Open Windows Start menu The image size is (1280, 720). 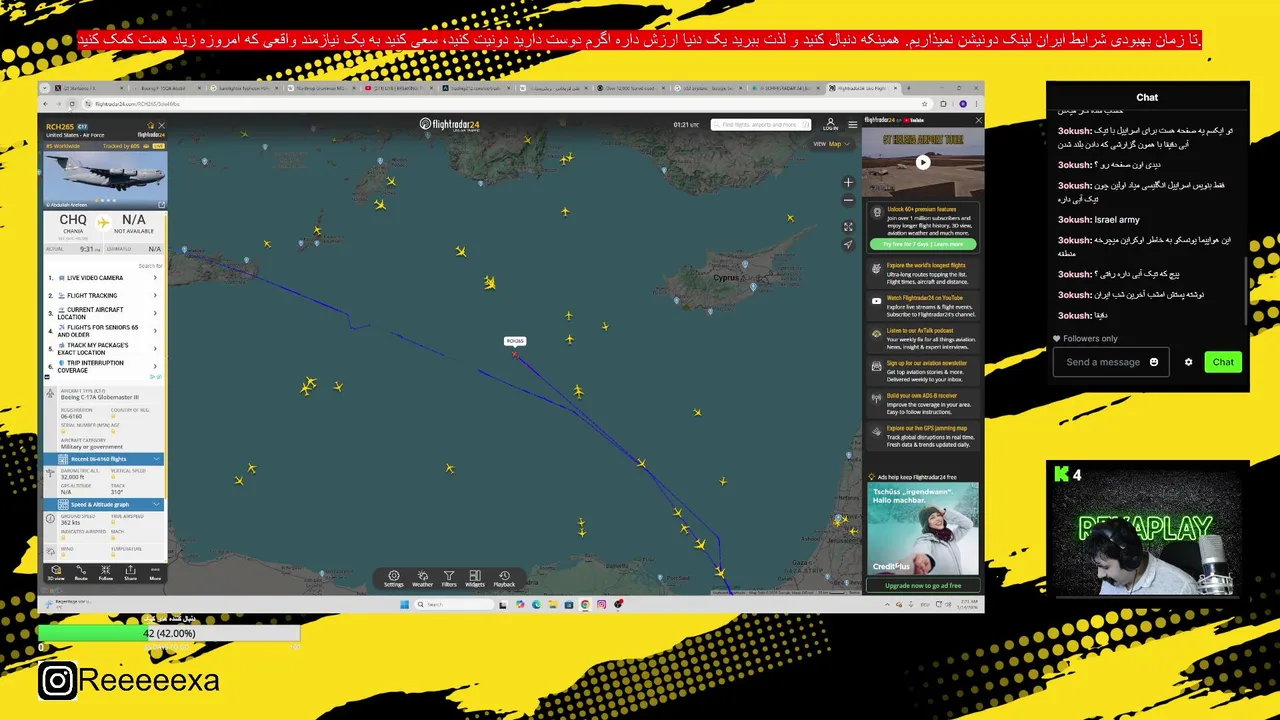[405, 604]
